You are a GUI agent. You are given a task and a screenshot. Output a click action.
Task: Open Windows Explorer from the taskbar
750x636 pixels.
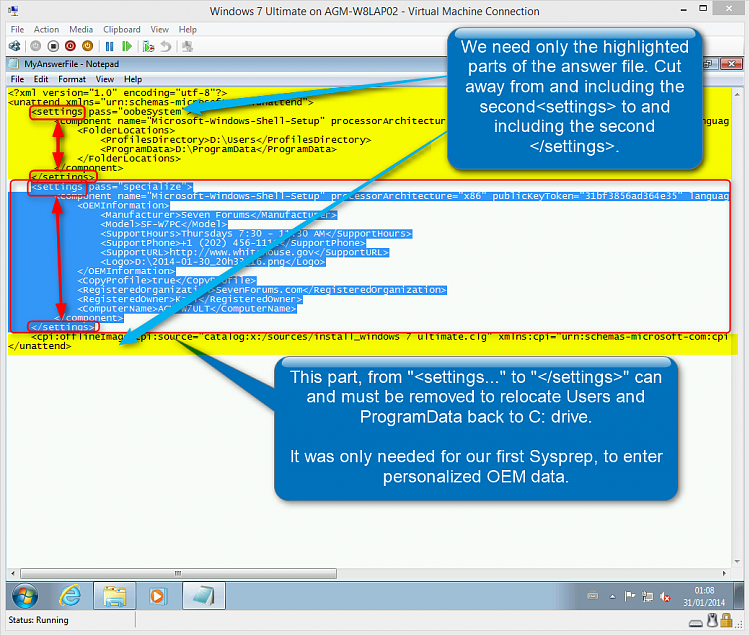coord(114,596)
